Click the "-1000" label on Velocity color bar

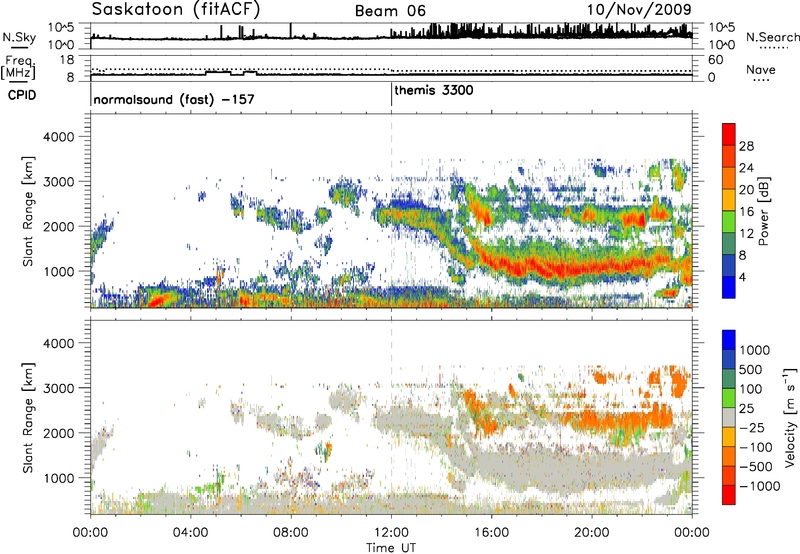[760, 486]
